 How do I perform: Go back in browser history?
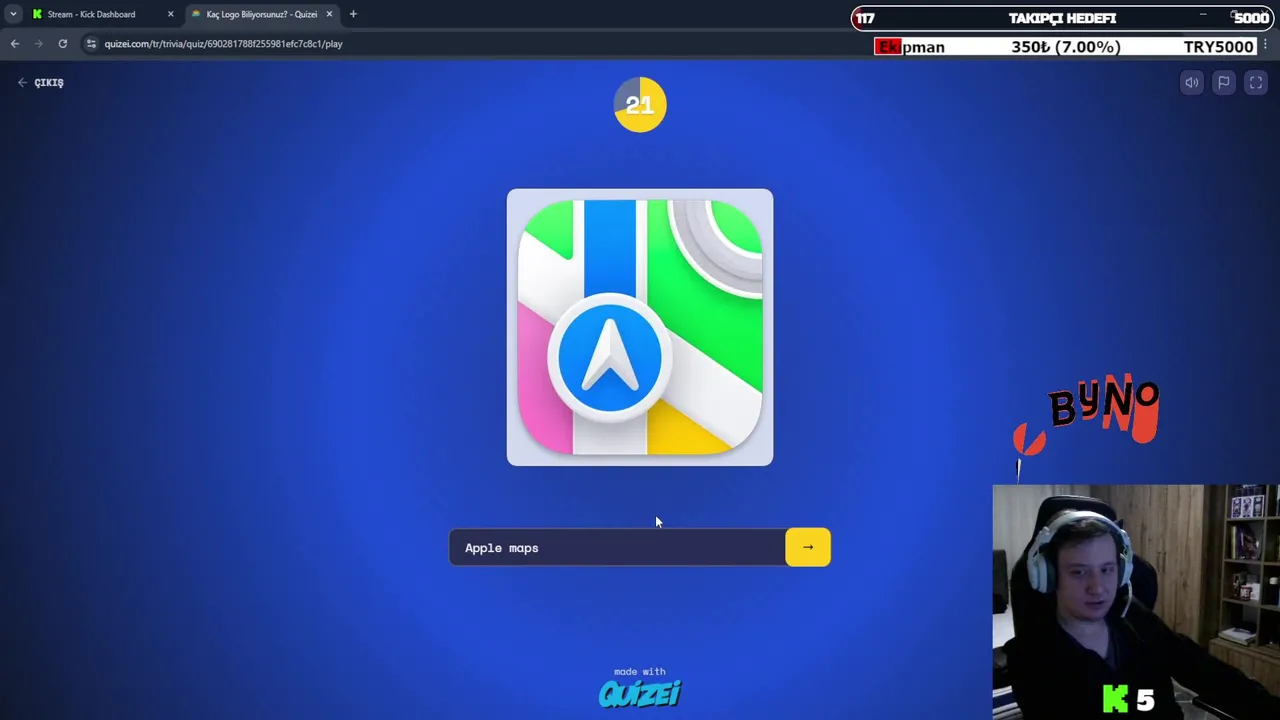point(15,43)
